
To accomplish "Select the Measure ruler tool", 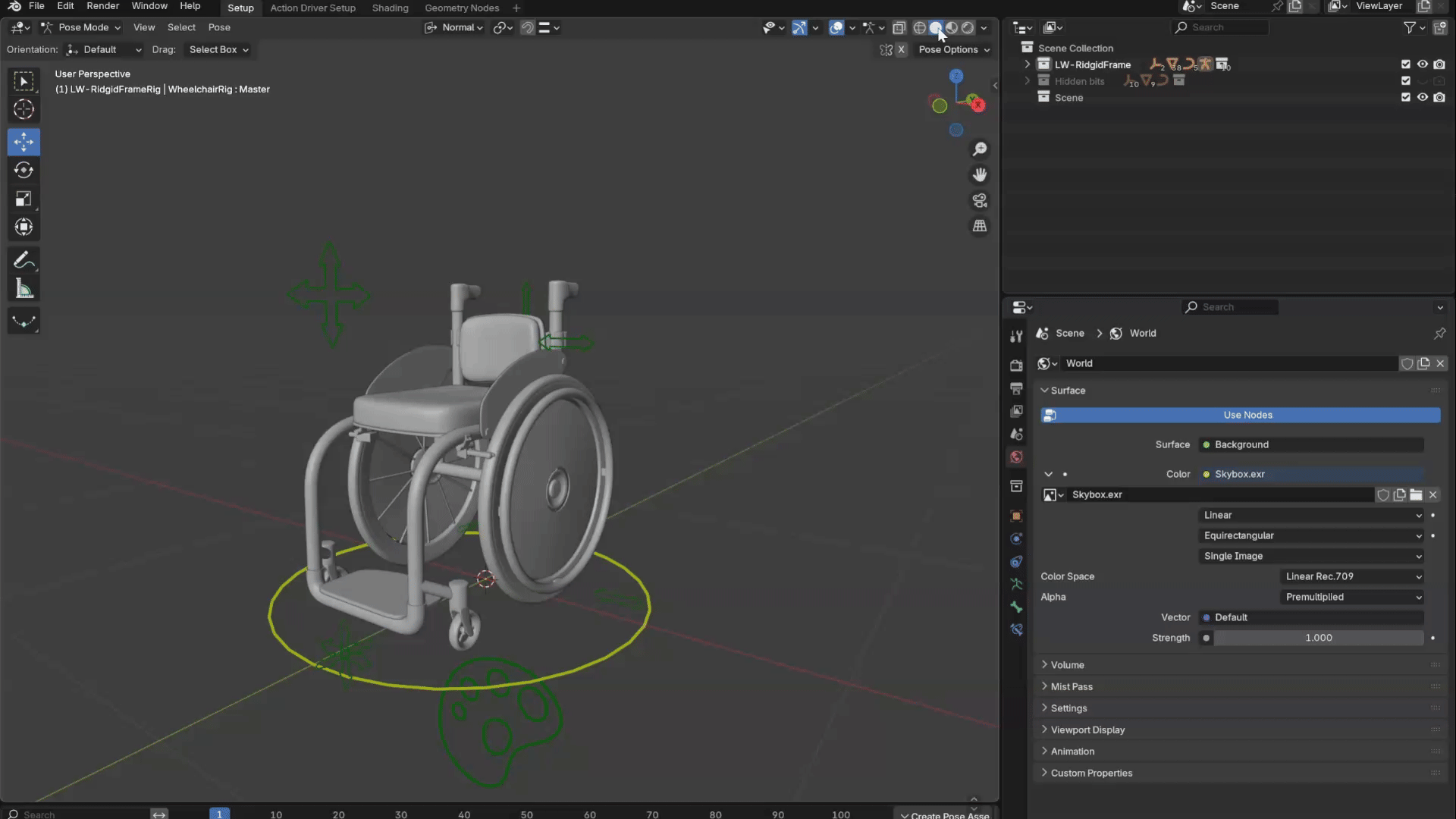I will 24,289.
